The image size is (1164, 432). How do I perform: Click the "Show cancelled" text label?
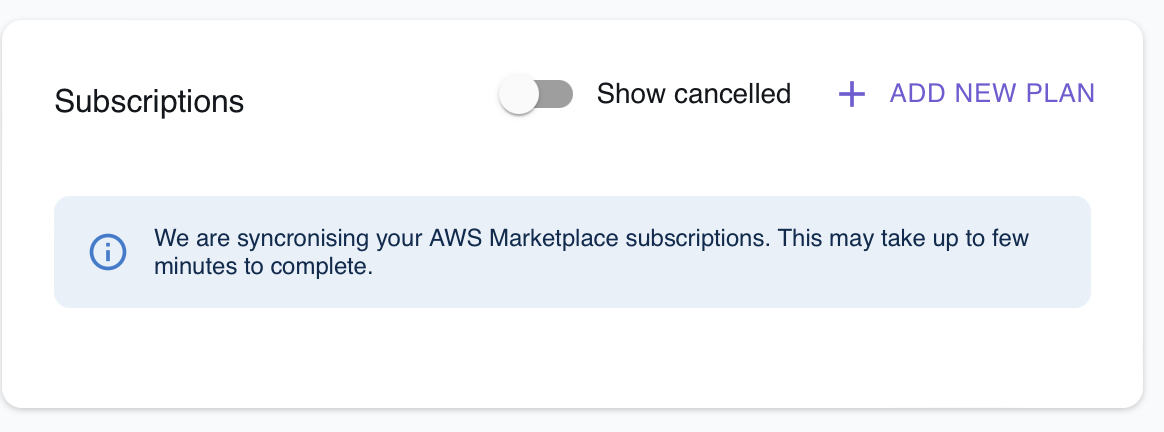point(693,94)
